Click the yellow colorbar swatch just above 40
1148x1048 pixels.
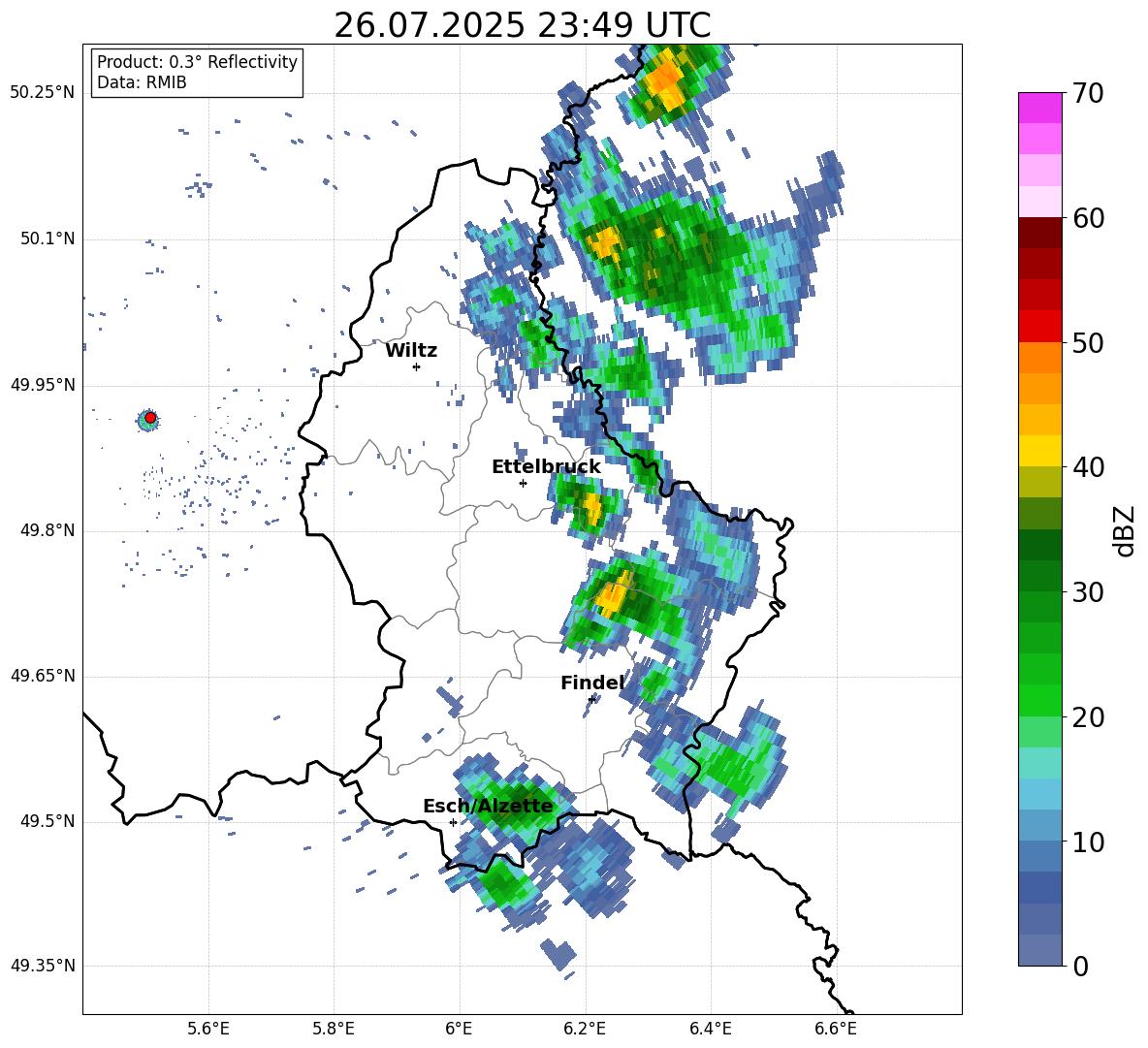(1039, 451)
